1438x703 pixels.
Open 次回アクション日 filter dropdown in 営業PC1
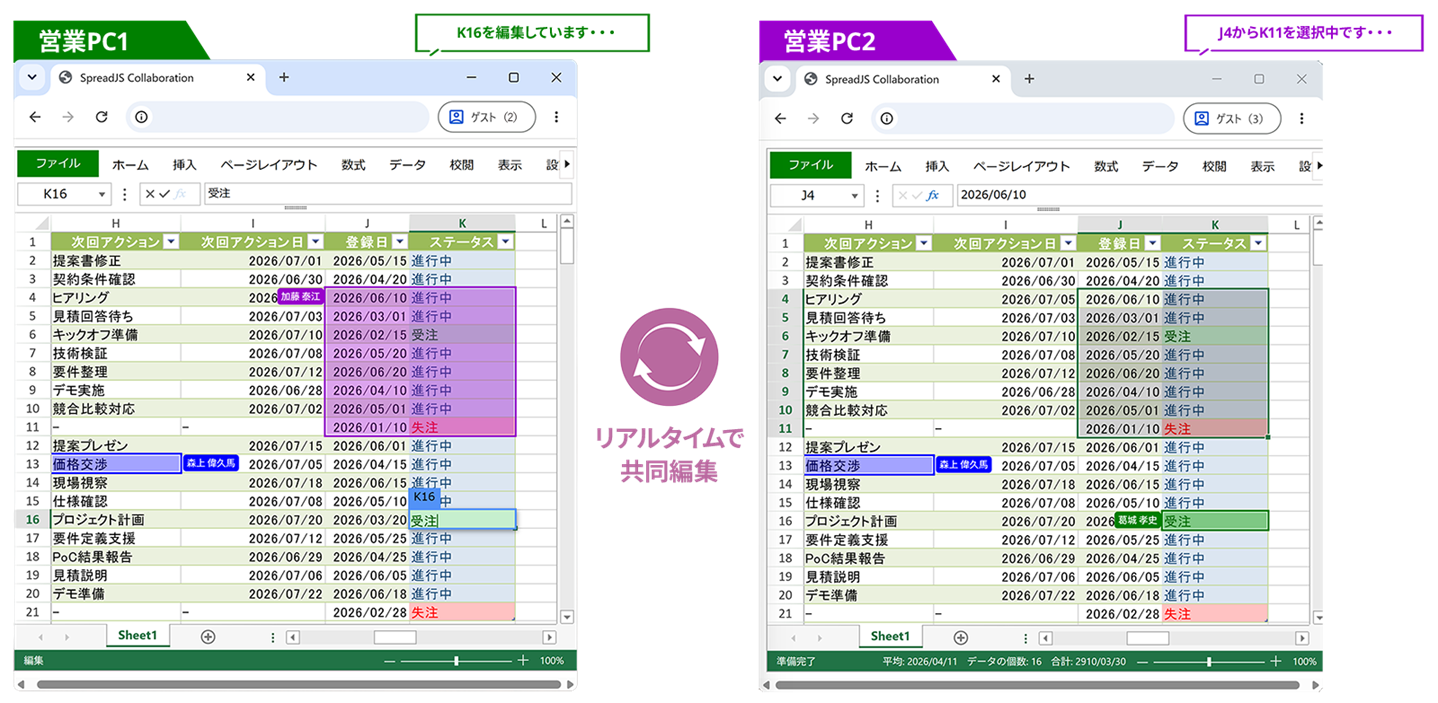[315, 241]
